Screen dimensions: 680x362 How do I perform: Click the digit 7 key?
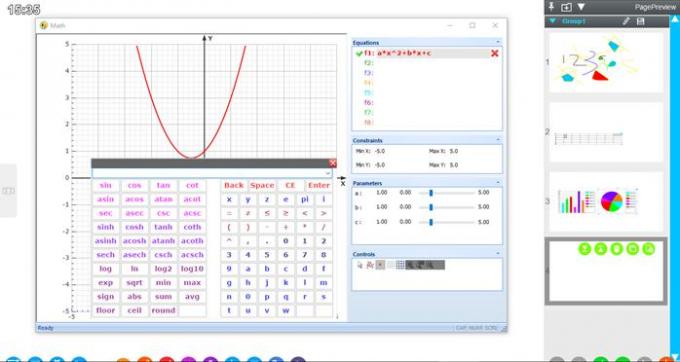(x=305, y=255)
